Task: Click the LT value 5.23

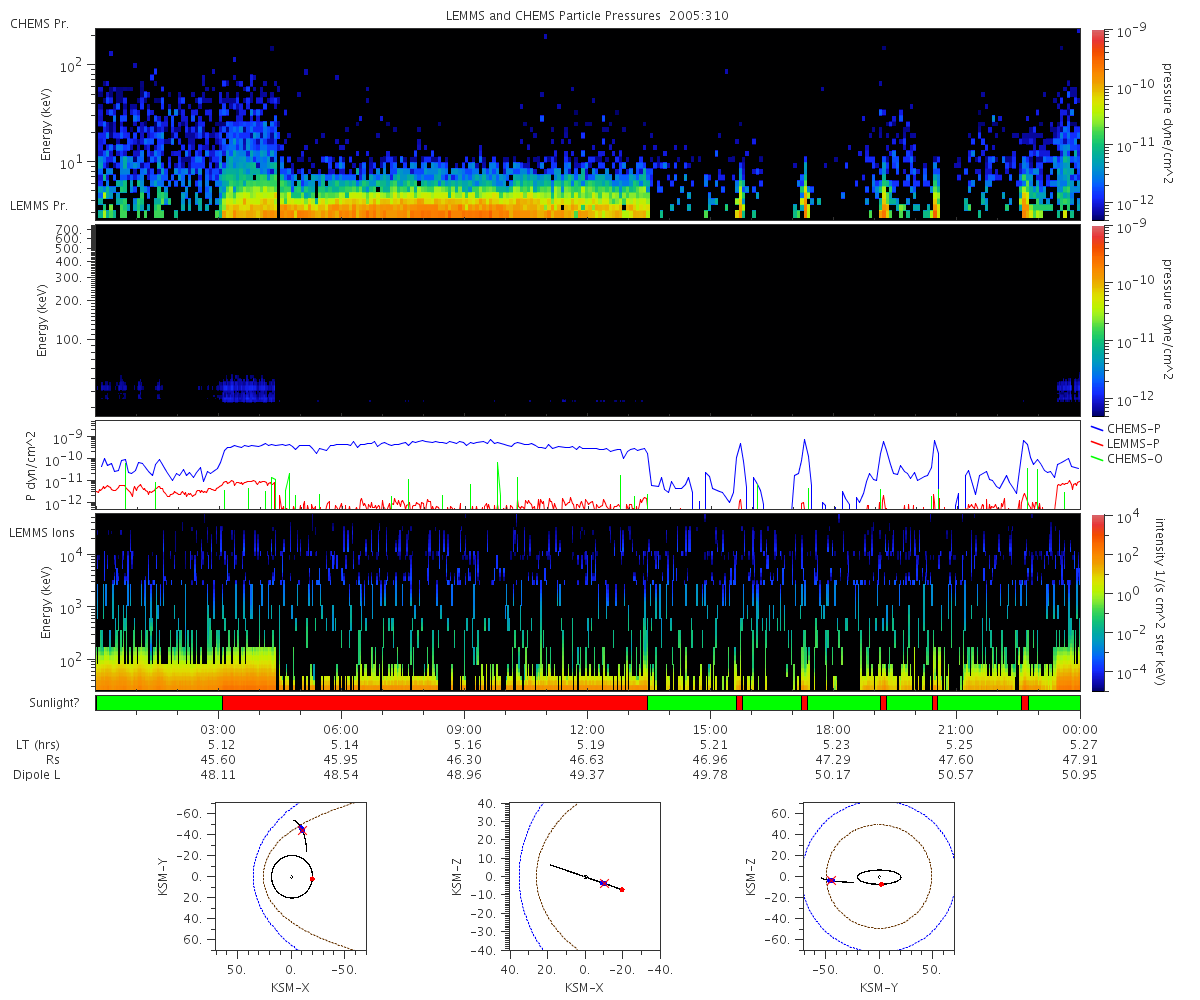Action: (836, 745)
